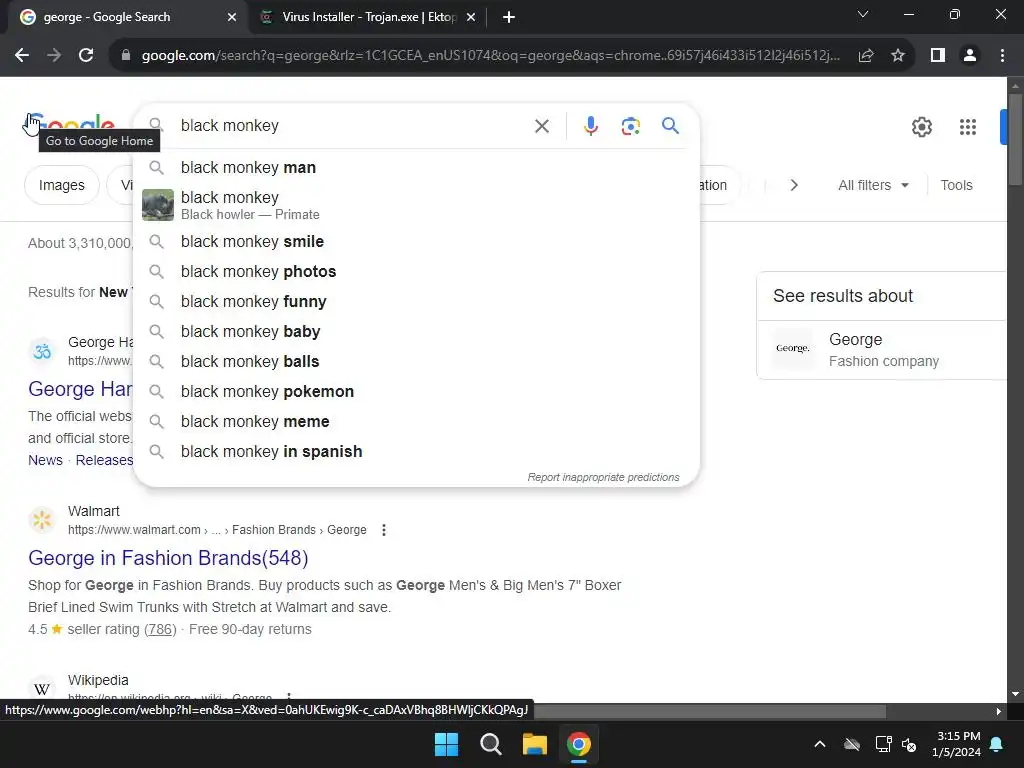The width and height of the screenshot is (1024, 768).
Task: Bookmark this page with the star icon
Action: pyautogui.click(x=898, y=56)
